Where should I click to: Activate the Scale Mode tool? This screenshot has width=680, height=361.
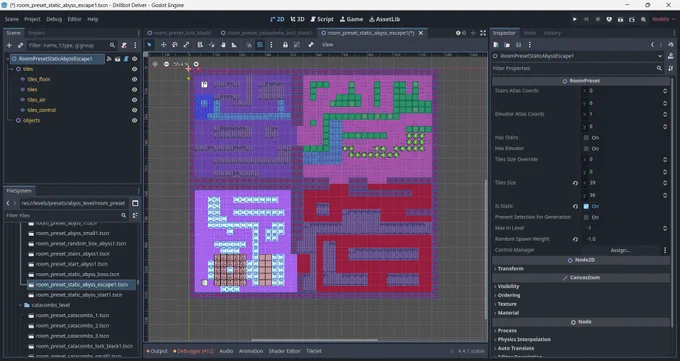pyautogui.click(x=186, y=45)
